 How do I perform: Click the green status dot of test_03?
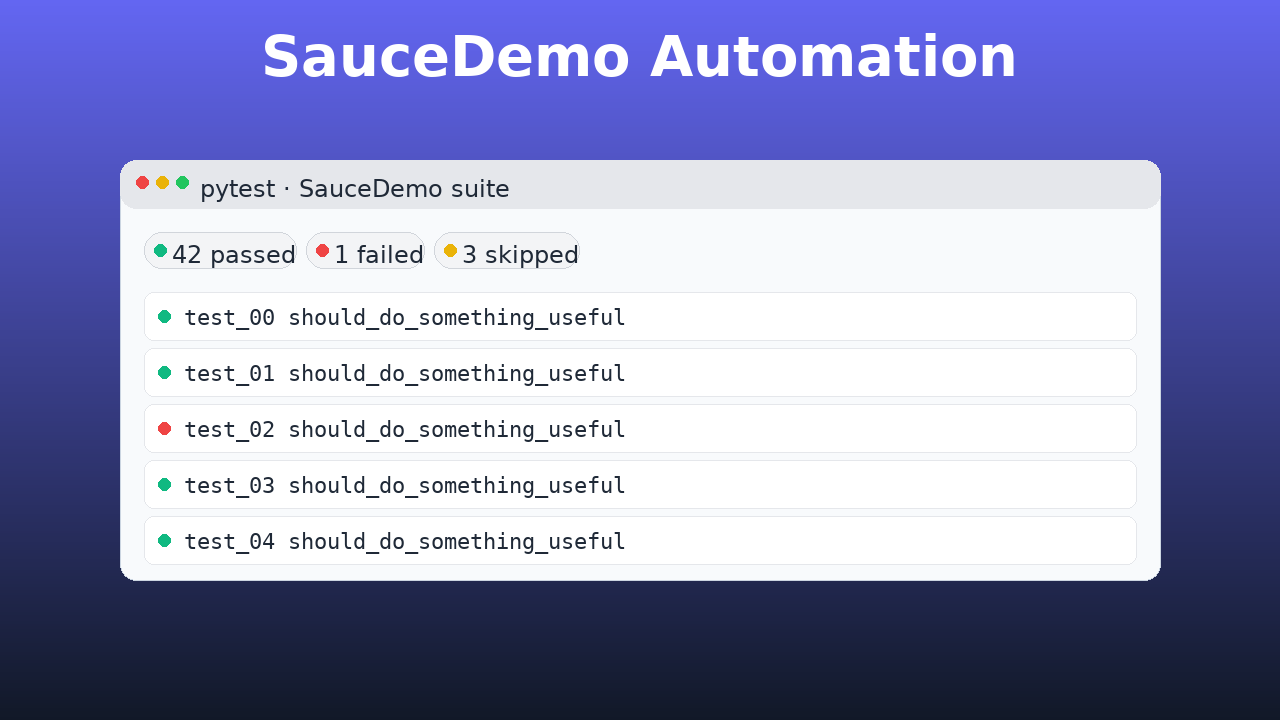coord(164,485)
